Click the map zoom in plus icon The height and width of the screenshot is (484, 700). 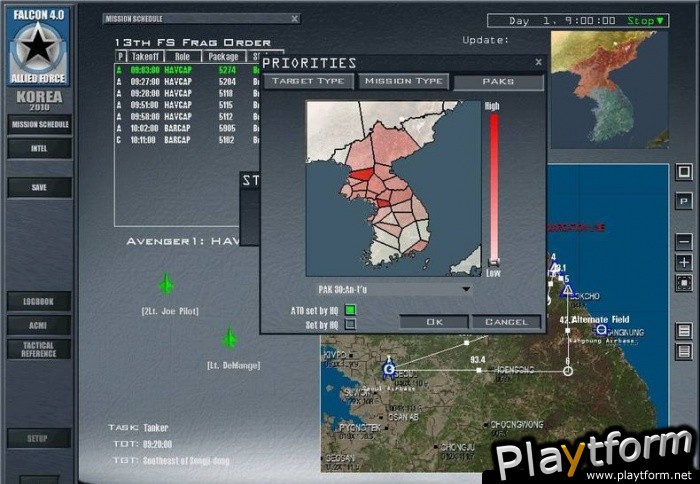[x=684, y=262]
